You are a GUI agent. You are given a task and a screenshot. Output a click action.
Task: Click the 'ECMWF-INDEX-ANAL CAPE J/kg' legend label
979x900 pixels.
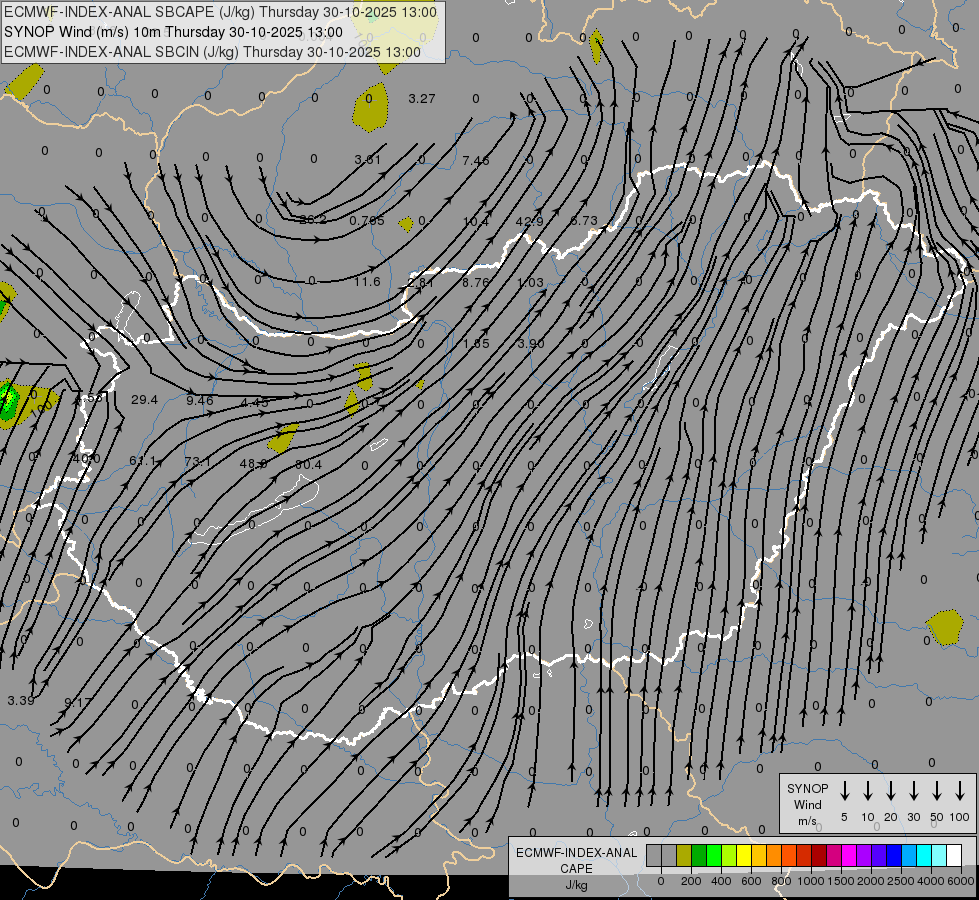[576, 868]
